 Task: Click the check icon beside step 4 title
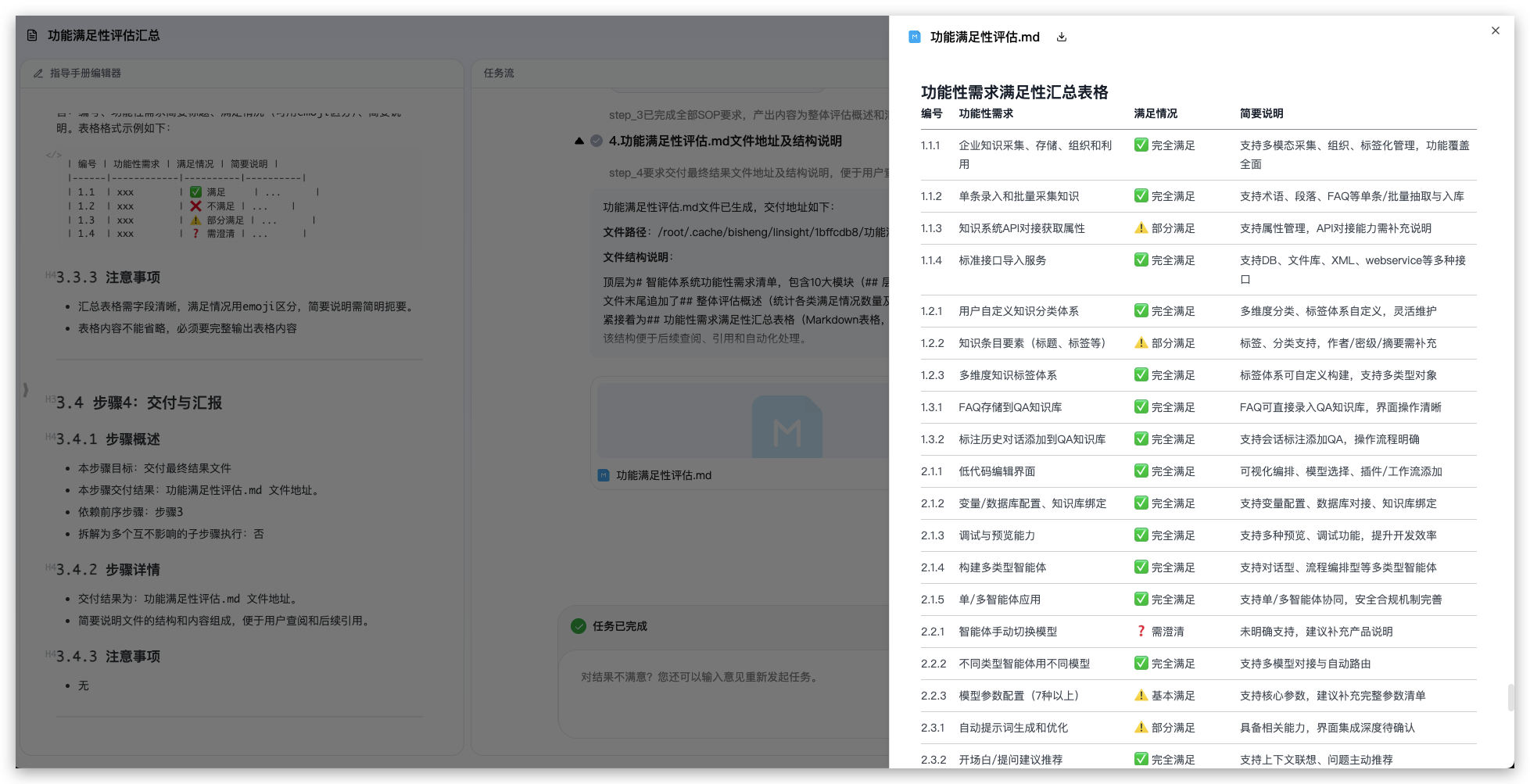pyautogui.click(x=597, y=141)
